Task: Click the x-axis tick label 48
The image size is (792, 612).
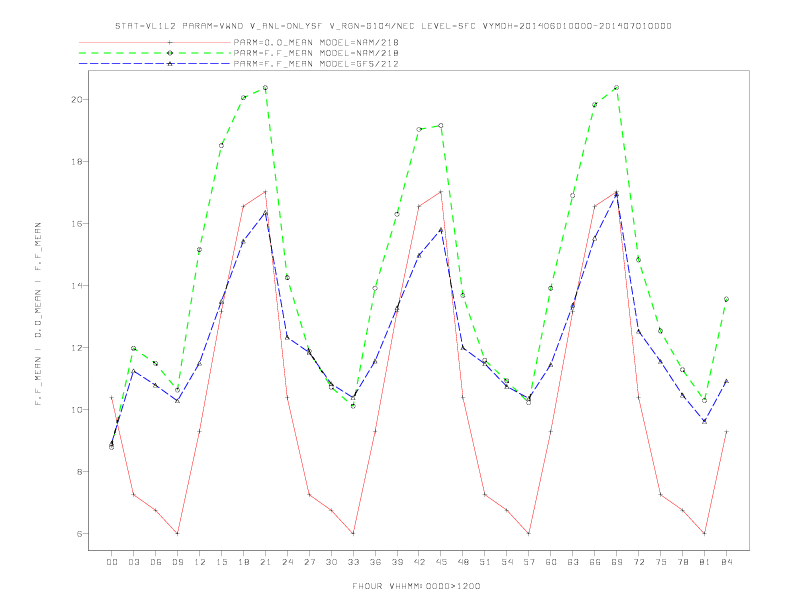Action: 463,562
